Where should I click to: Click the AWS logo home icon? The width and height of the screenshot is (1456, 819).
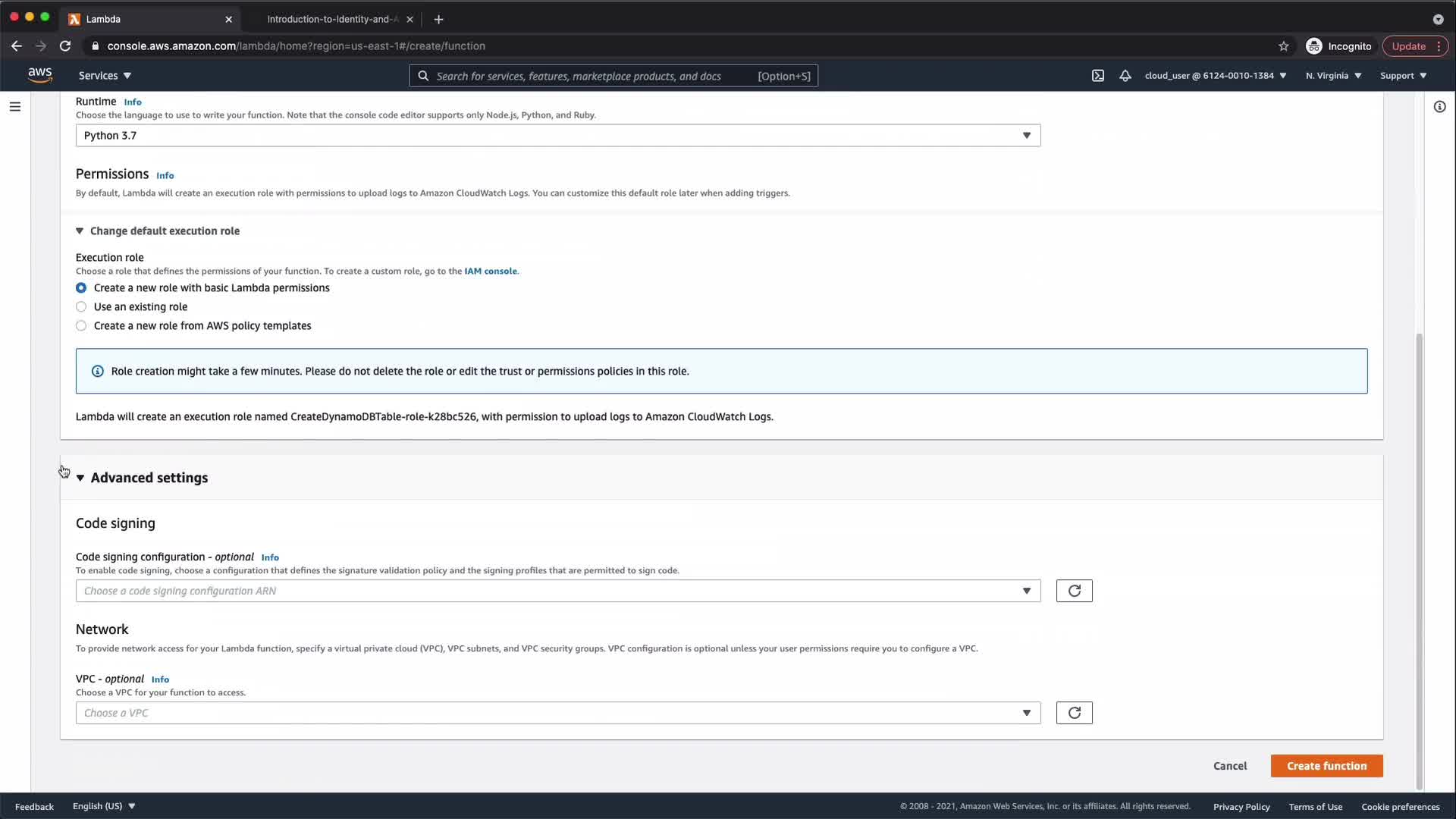click(x=40, y=75)
